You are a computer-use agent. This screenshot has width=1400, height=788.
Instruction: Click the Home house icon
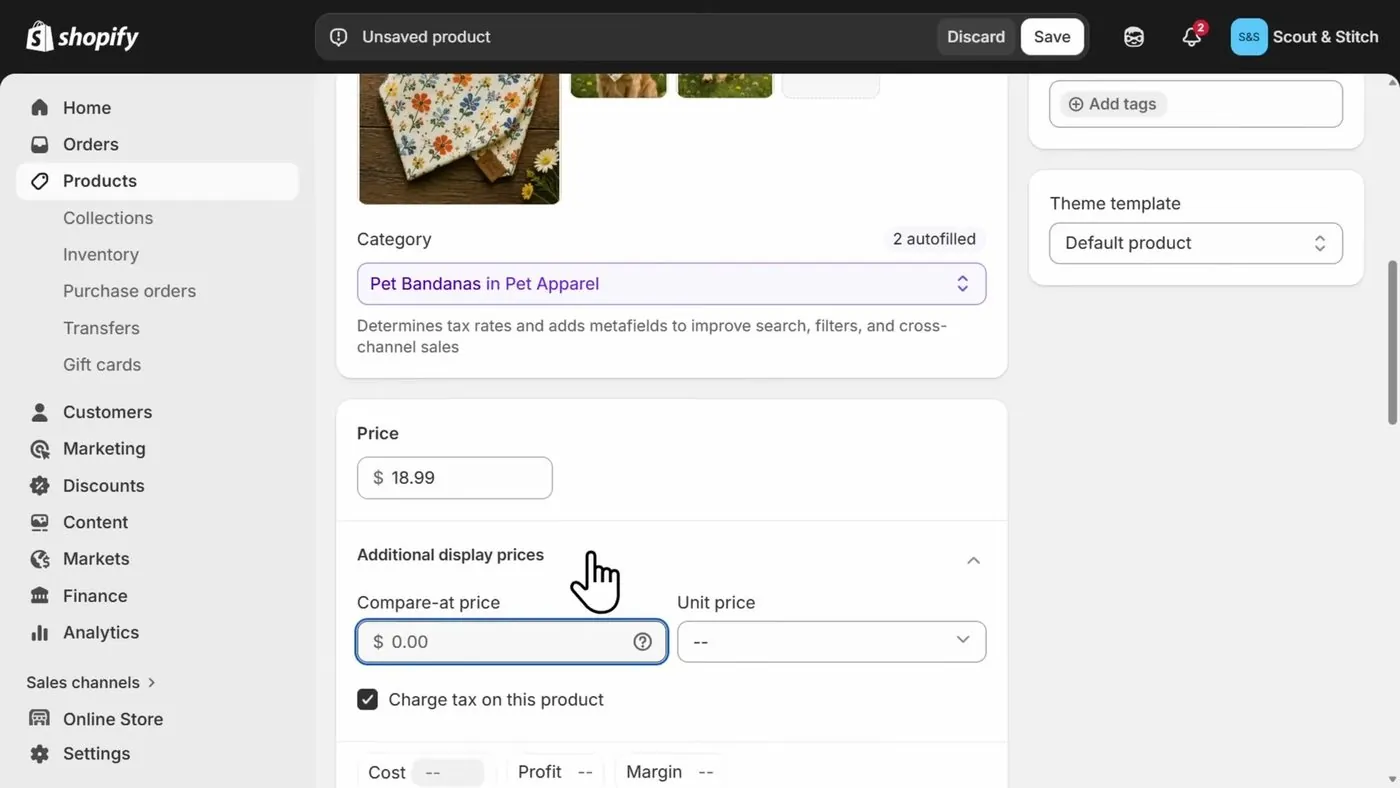point(40,107)
